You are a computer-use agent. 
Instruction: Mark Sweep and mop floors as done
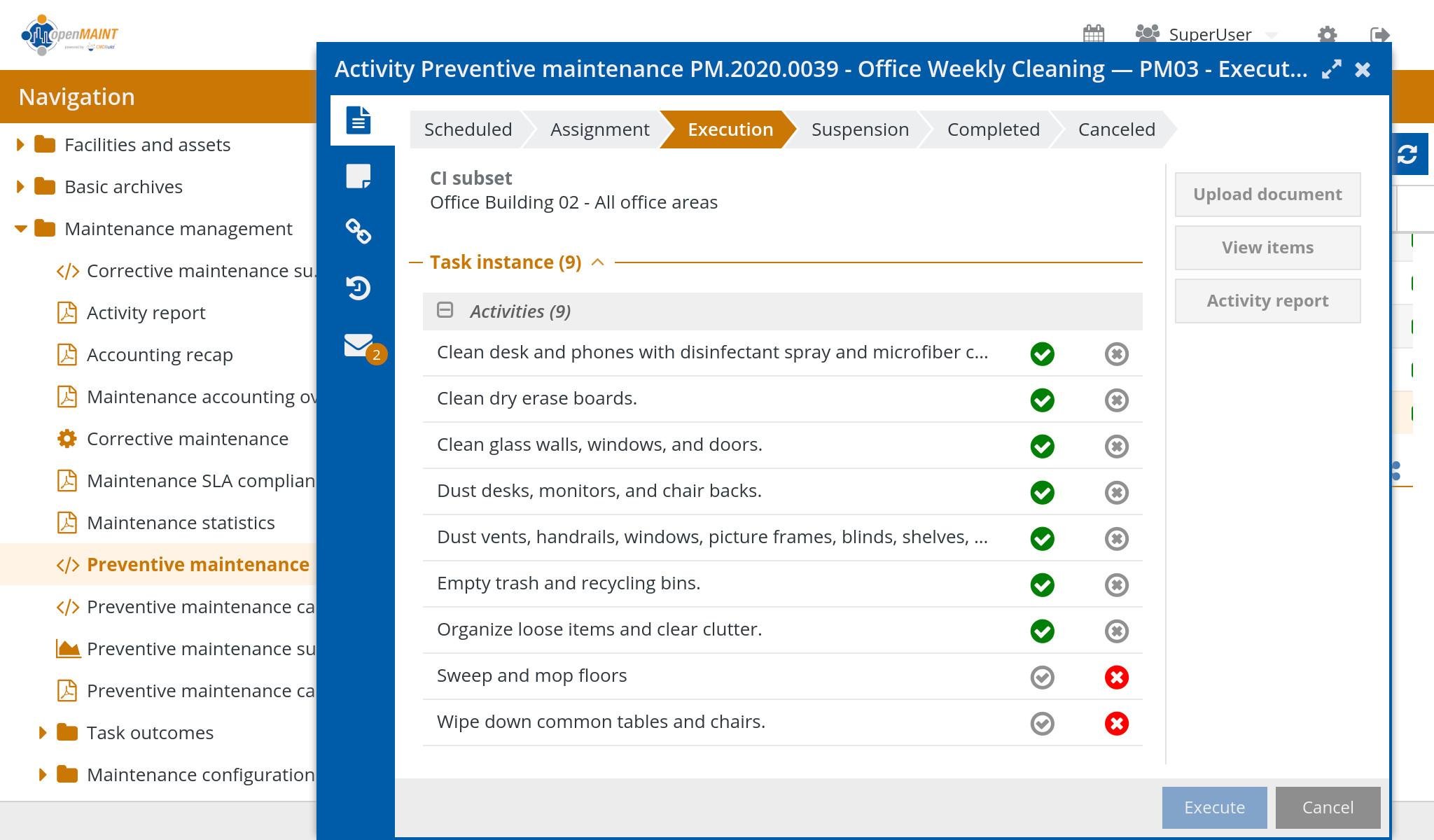(x=1042, y=677)
